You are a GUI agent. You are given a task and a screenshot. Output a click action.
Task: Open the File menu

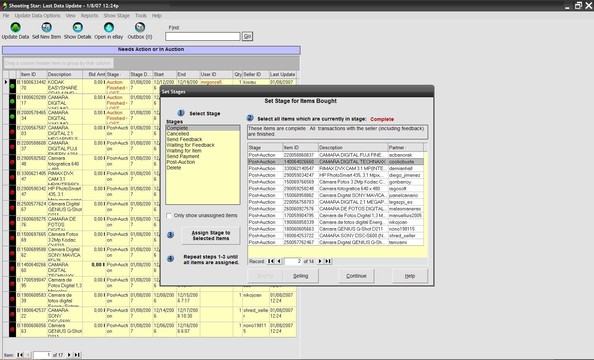coord(6,16)
